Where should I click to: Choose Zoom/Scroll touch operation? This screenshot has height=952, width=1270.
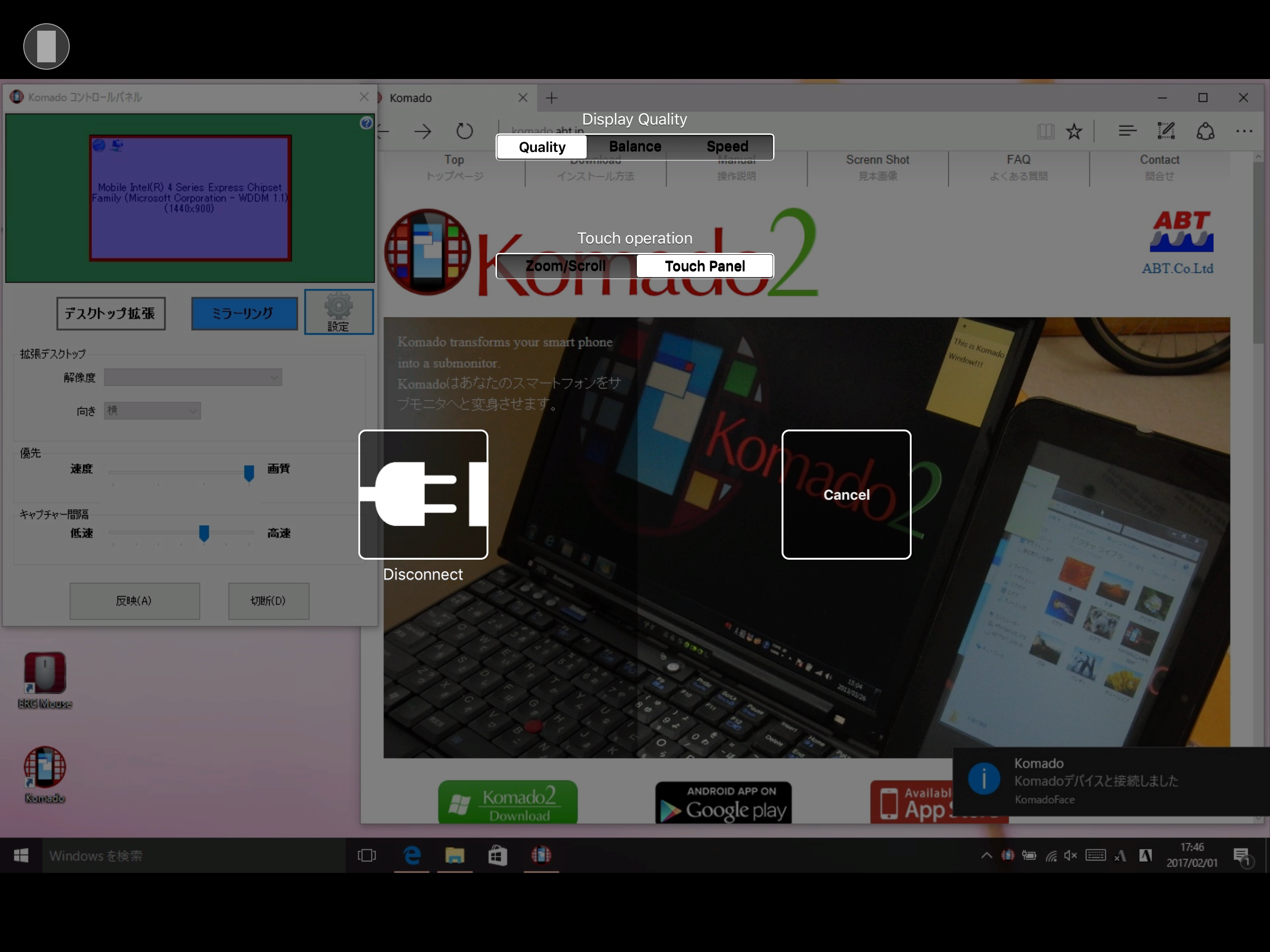(x=566, y=266)
